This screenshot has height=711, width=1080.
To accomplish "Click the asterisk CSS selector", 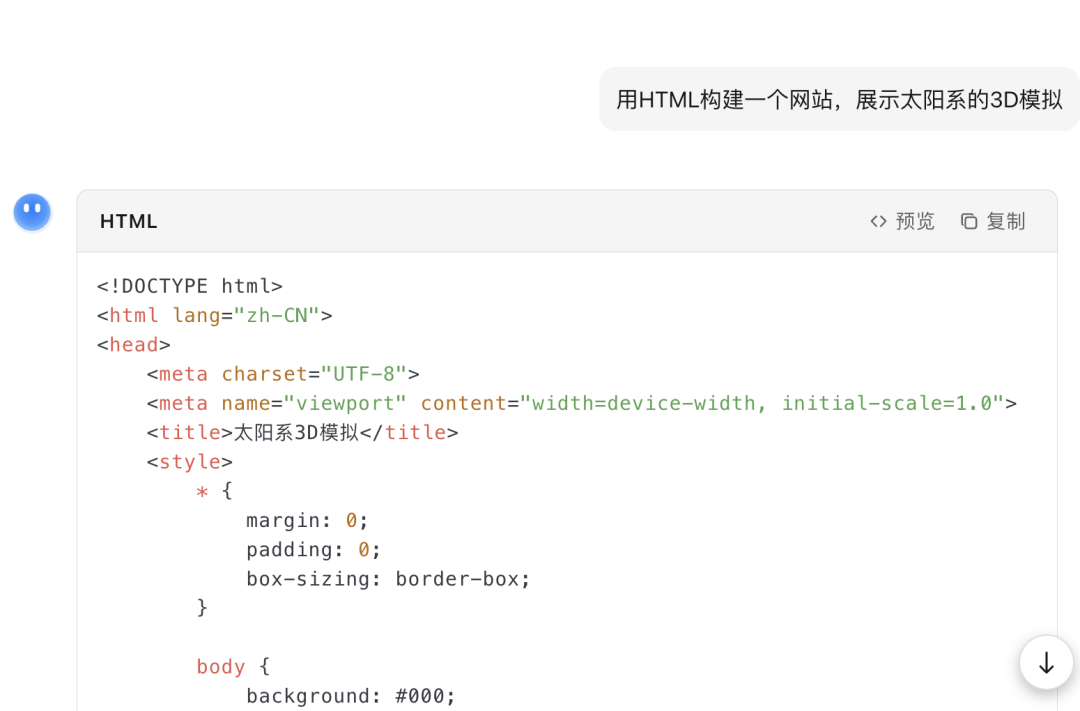I will (202, 491).
